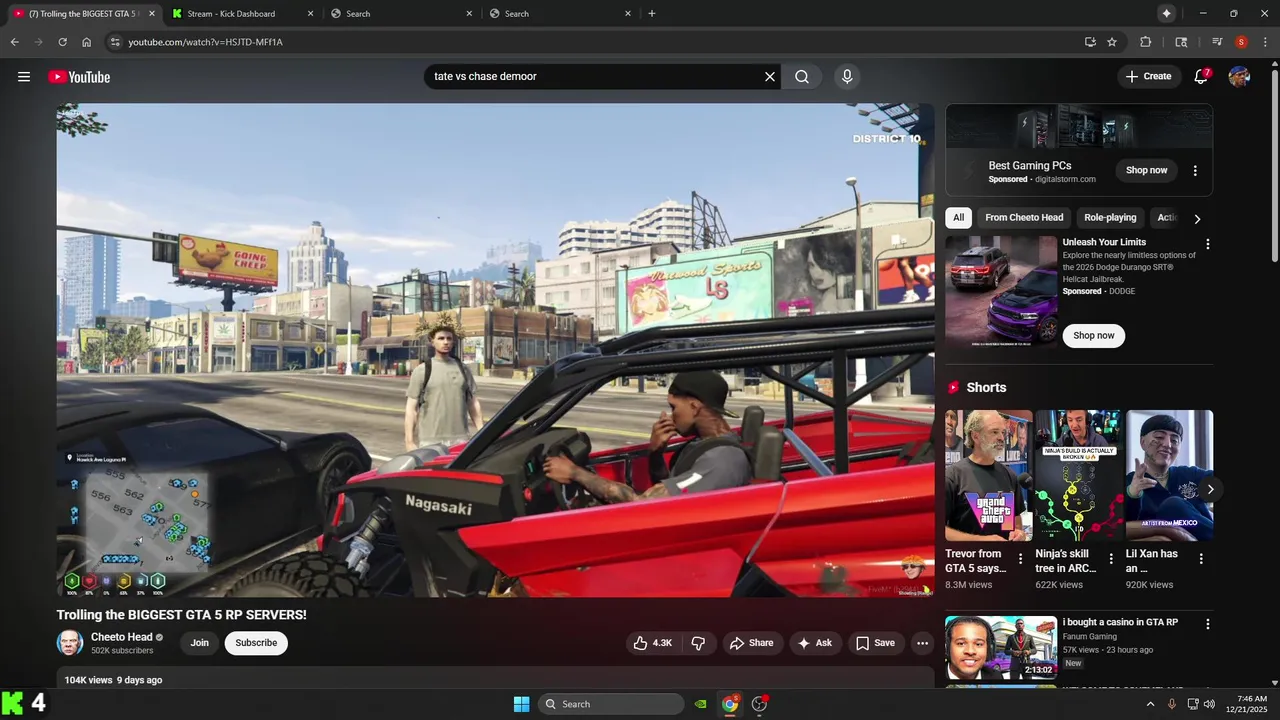
Task: Save the video to a playlist
Action: point(875,643)
